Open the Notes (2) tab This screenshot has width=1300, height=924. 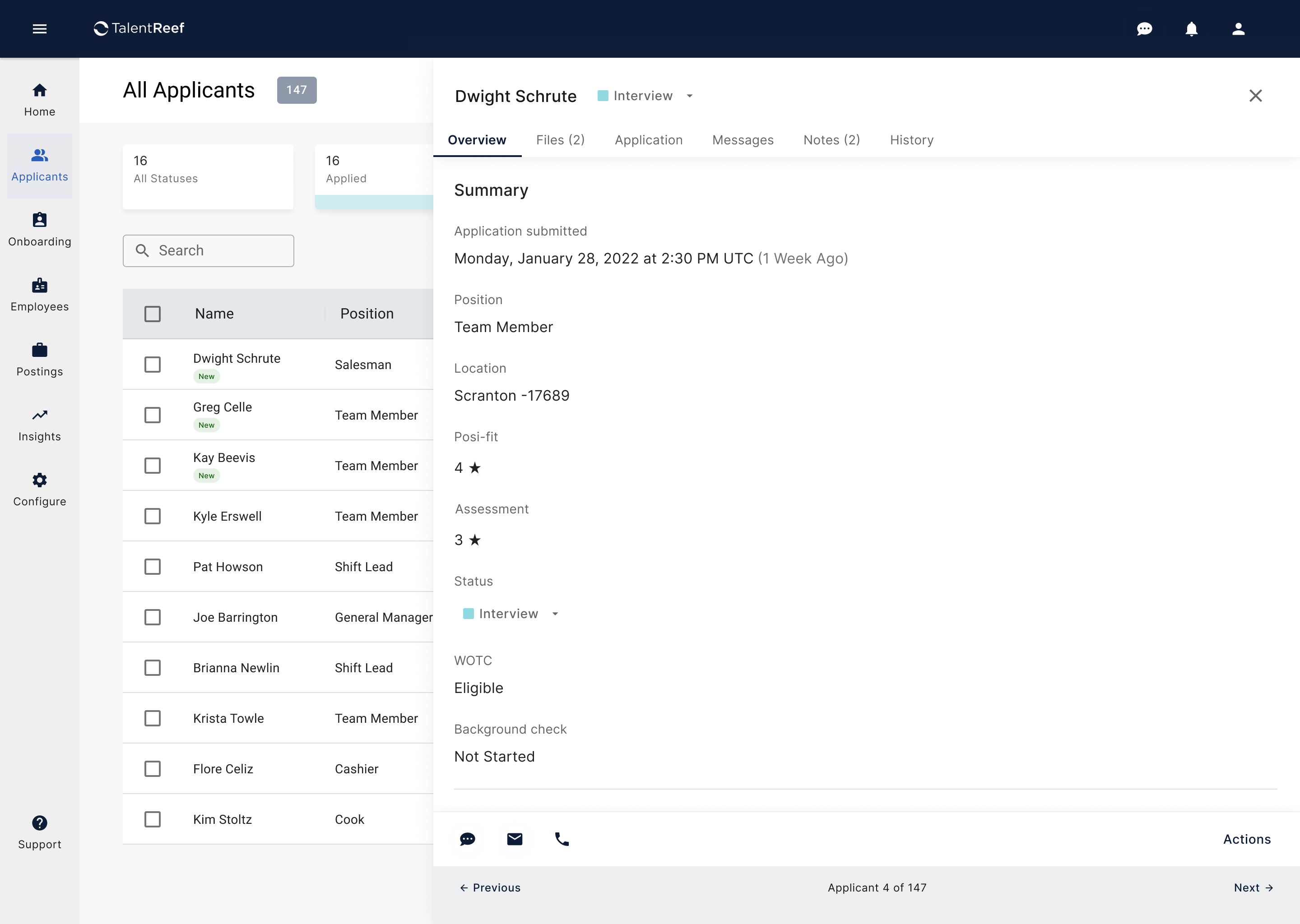[x=831, y=140]
